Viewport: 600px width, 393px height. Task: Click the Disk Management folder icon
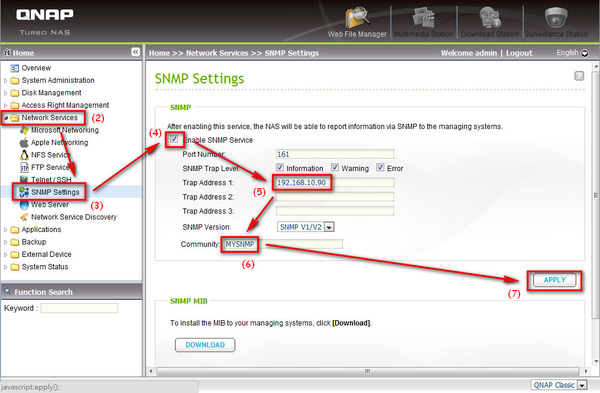(15, 93)
